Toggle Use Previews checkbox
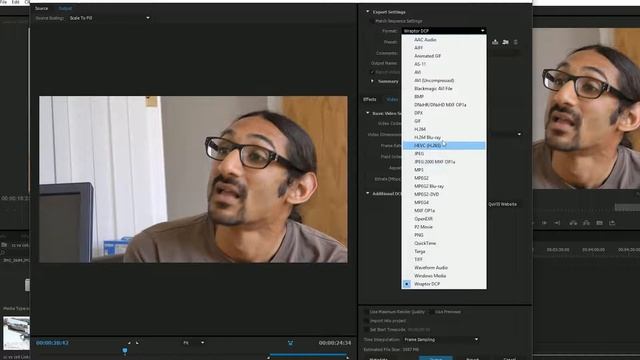This screenshot has width=640, height=360. coord(431,312)
